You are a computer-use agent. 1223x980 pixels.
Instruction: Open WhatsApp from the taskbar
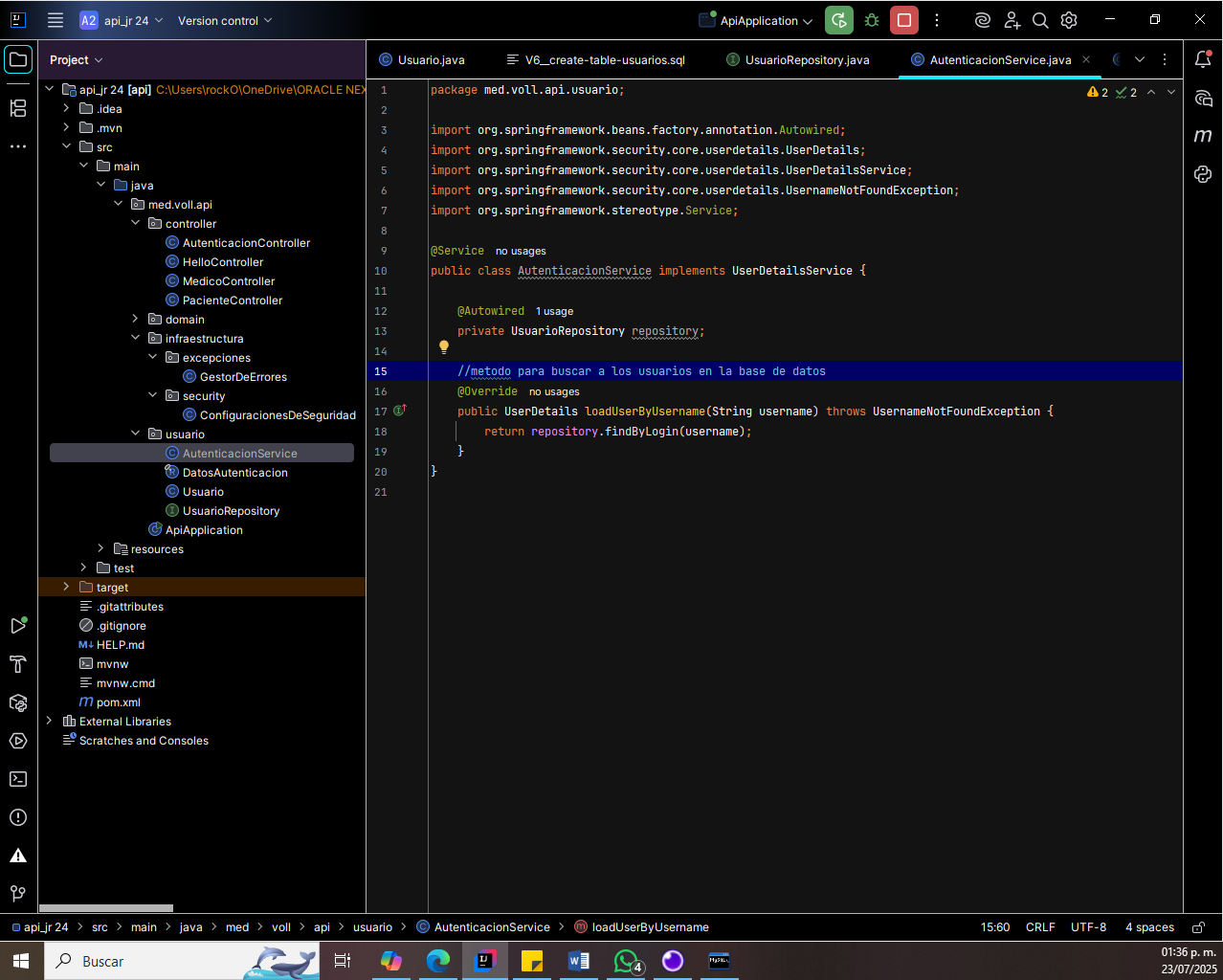coord(627,960)
